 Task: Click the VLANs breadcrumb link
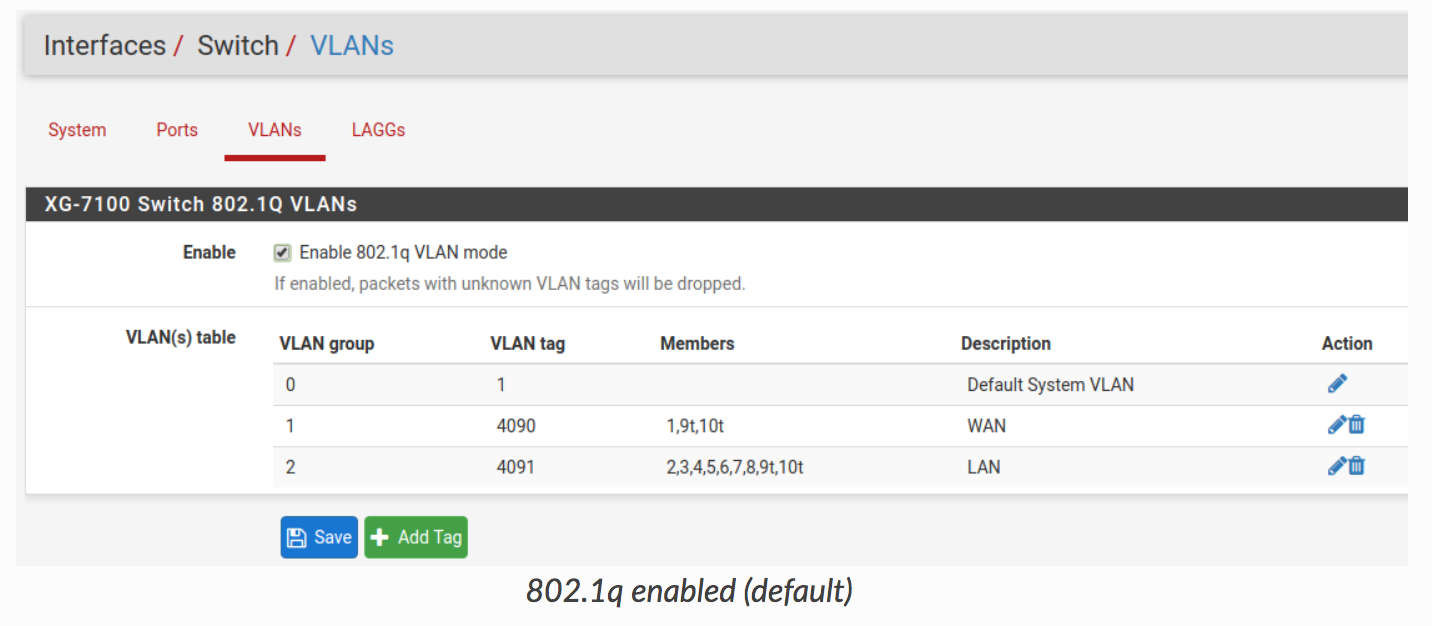pos(352,46)
